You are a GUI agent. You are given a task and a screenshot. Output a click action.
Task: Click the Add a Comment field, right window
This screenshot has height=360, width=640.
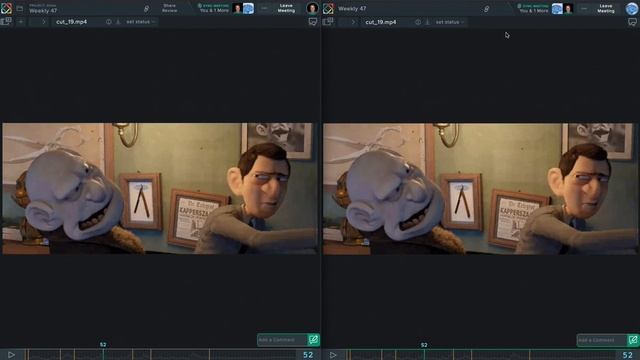[602, 340]
